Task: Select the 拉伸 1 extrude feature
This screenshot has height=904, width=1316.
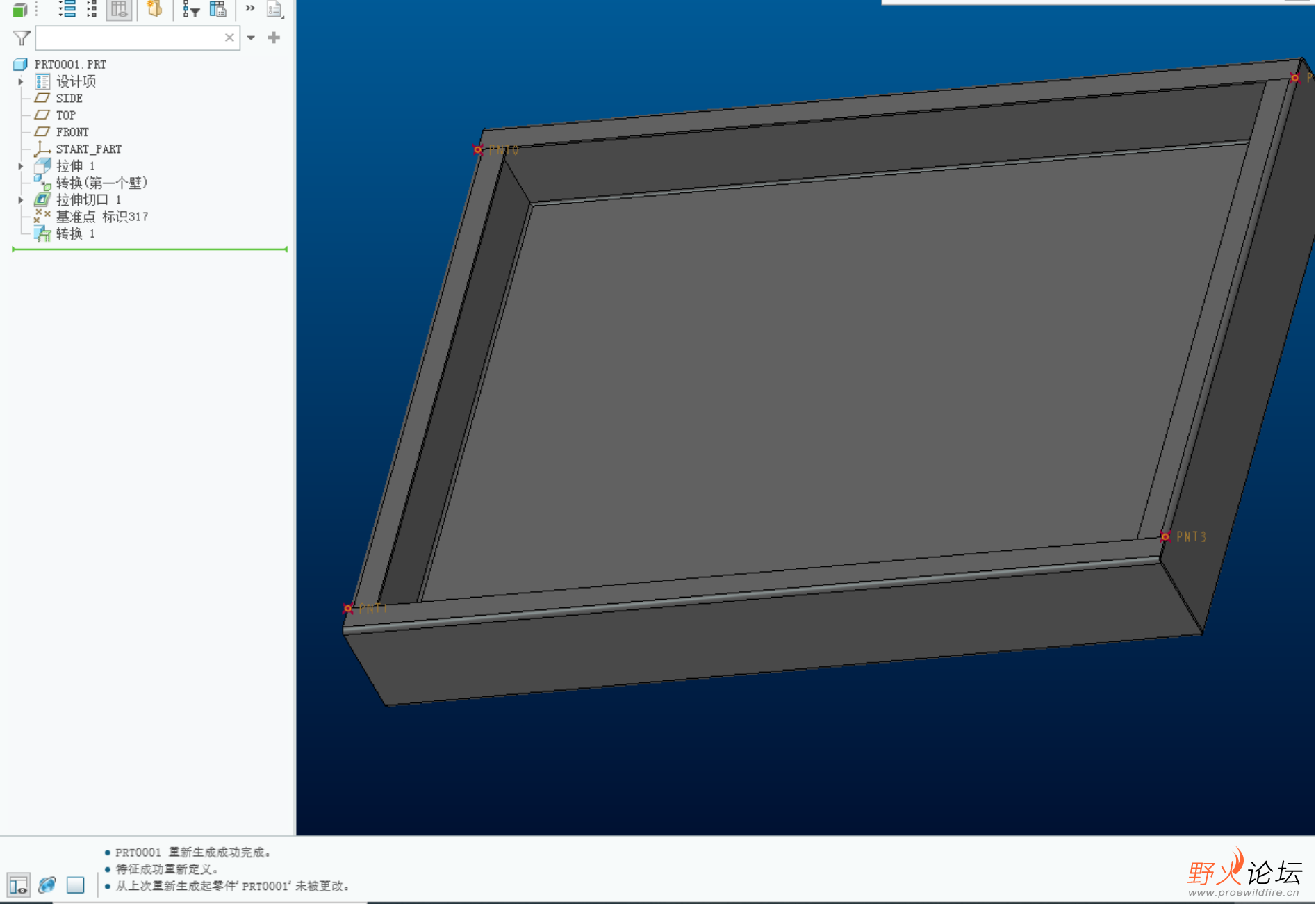Action: [x=75, y=166]
